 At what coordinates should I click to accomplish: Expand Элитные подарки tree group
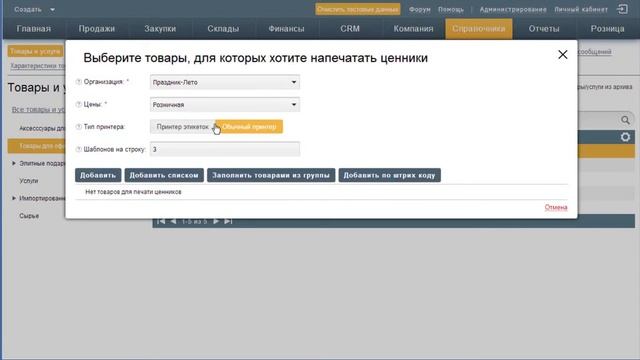14,163
